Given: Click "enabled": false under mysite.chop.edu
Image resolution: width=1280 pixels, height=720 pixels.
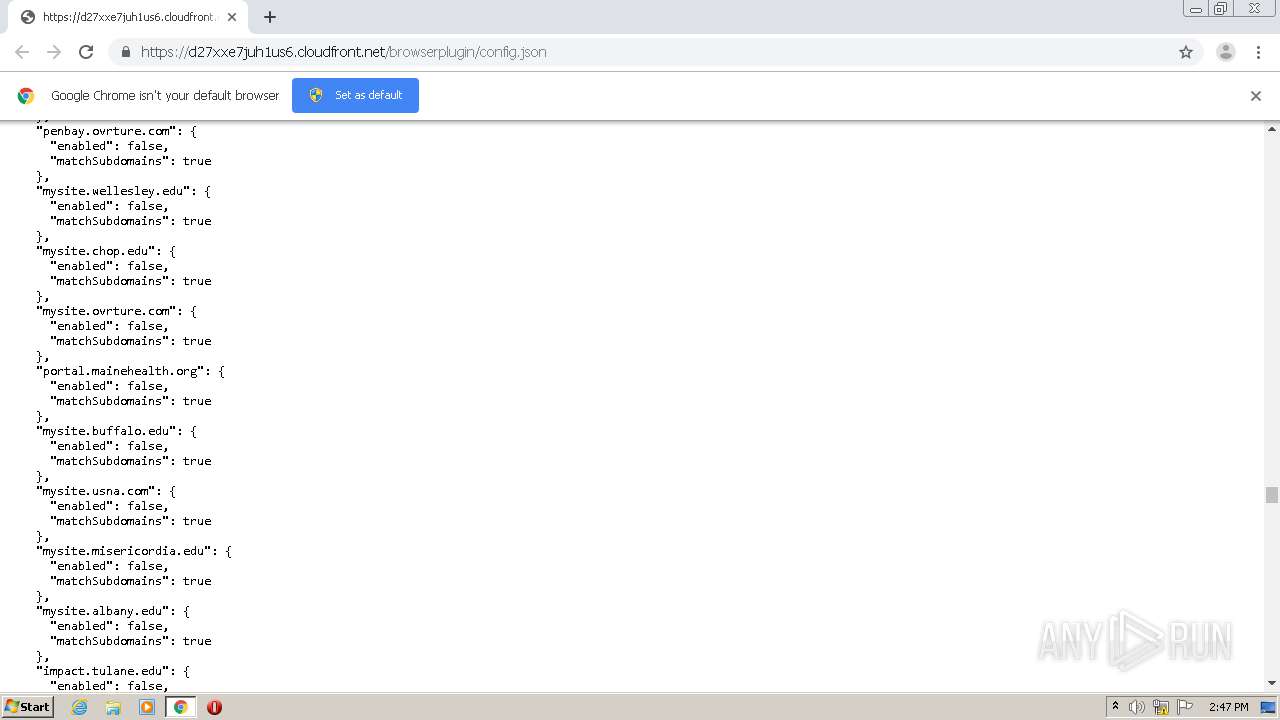Looking at the screenshot, I should [x=110, y=266].
